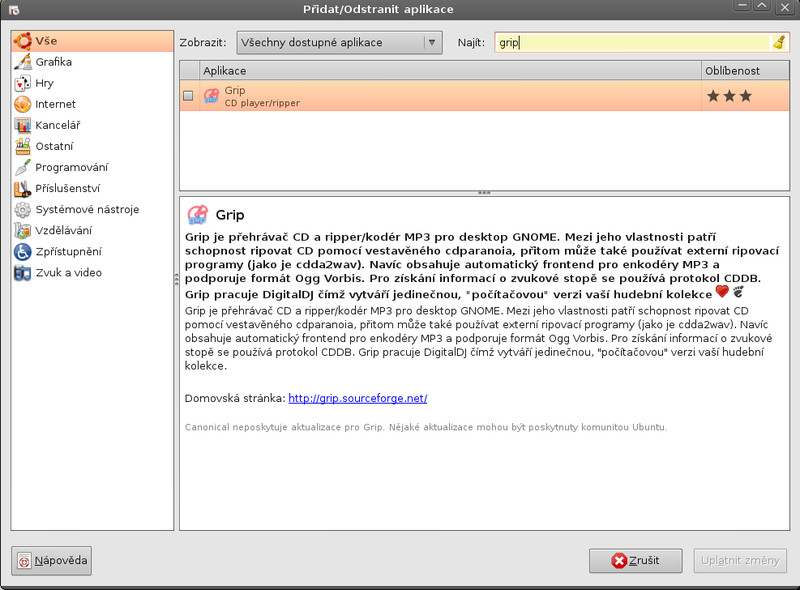Show the Kancelář category

(x=92, y=125)
